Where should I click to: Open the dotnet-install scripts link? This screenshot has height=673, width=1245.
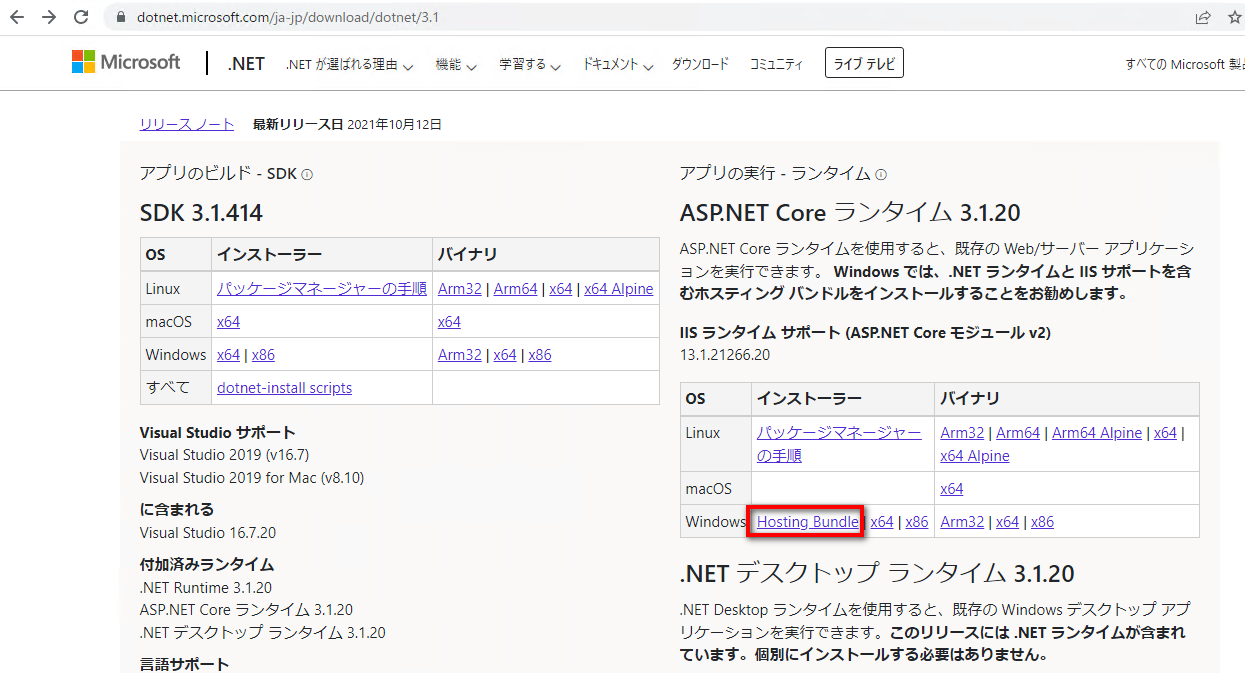(284, 388)
